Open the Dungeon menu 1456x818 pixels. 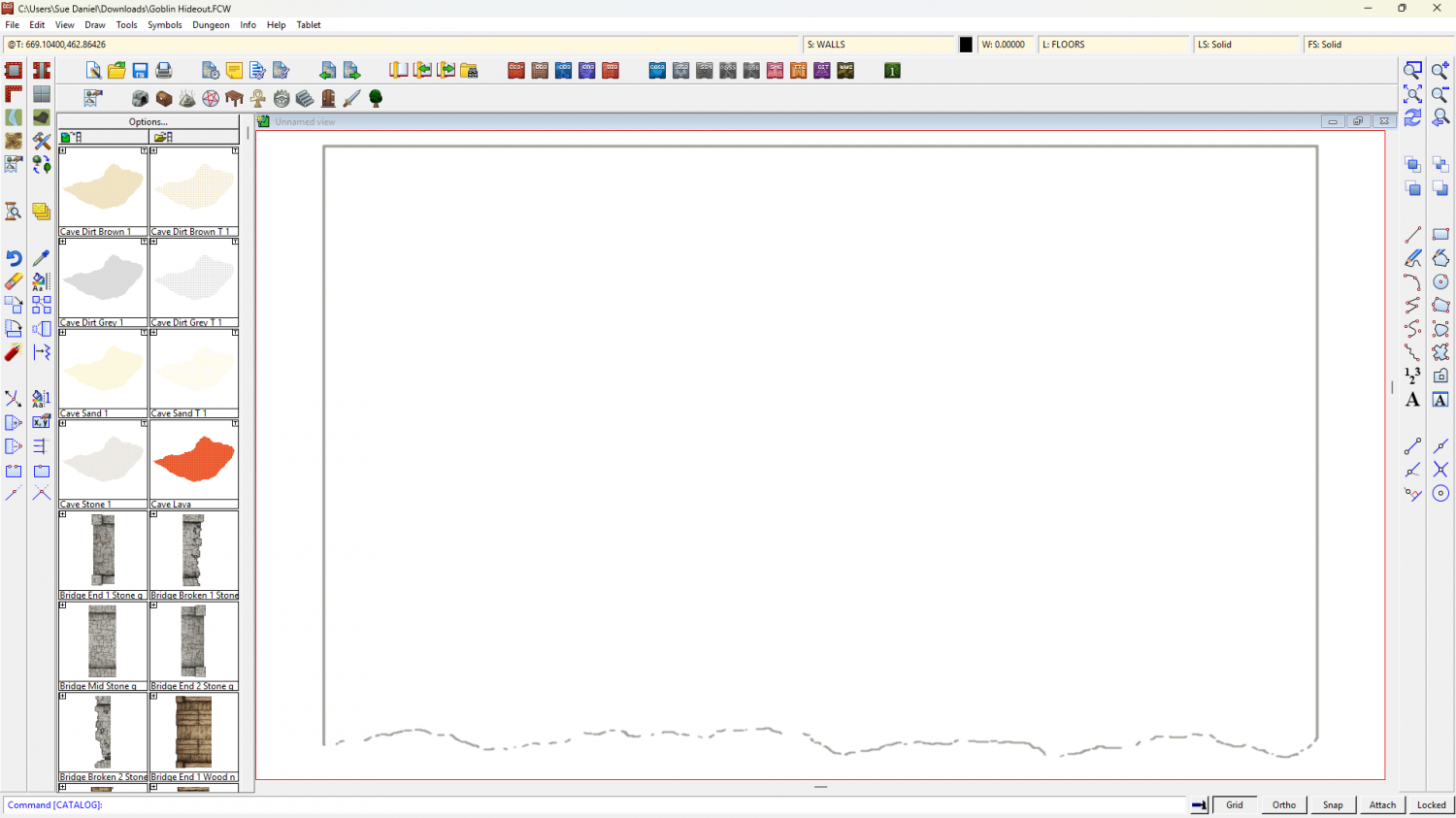tap(211, 25)
